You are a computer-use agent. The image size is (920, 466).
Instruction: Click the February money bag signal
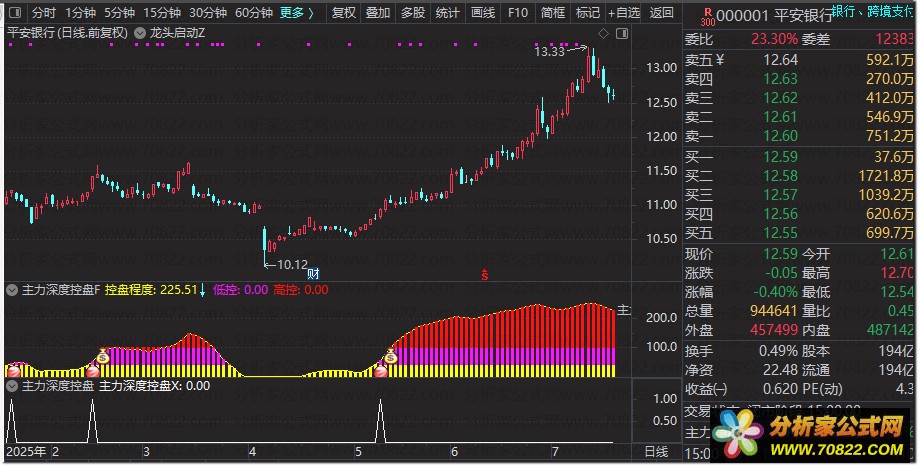point(103,356)
